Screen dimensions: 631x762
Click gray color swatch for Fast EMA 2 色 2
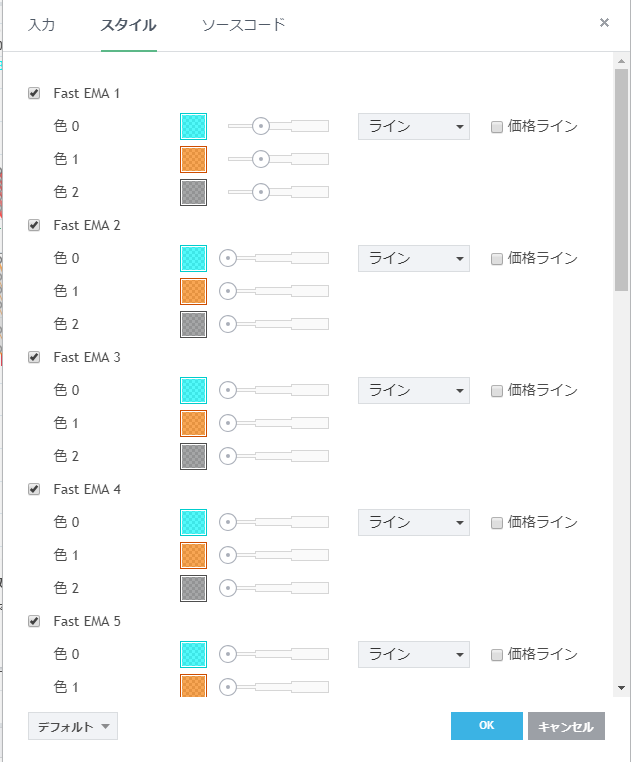pyautogui.click(x=193, y=324)
